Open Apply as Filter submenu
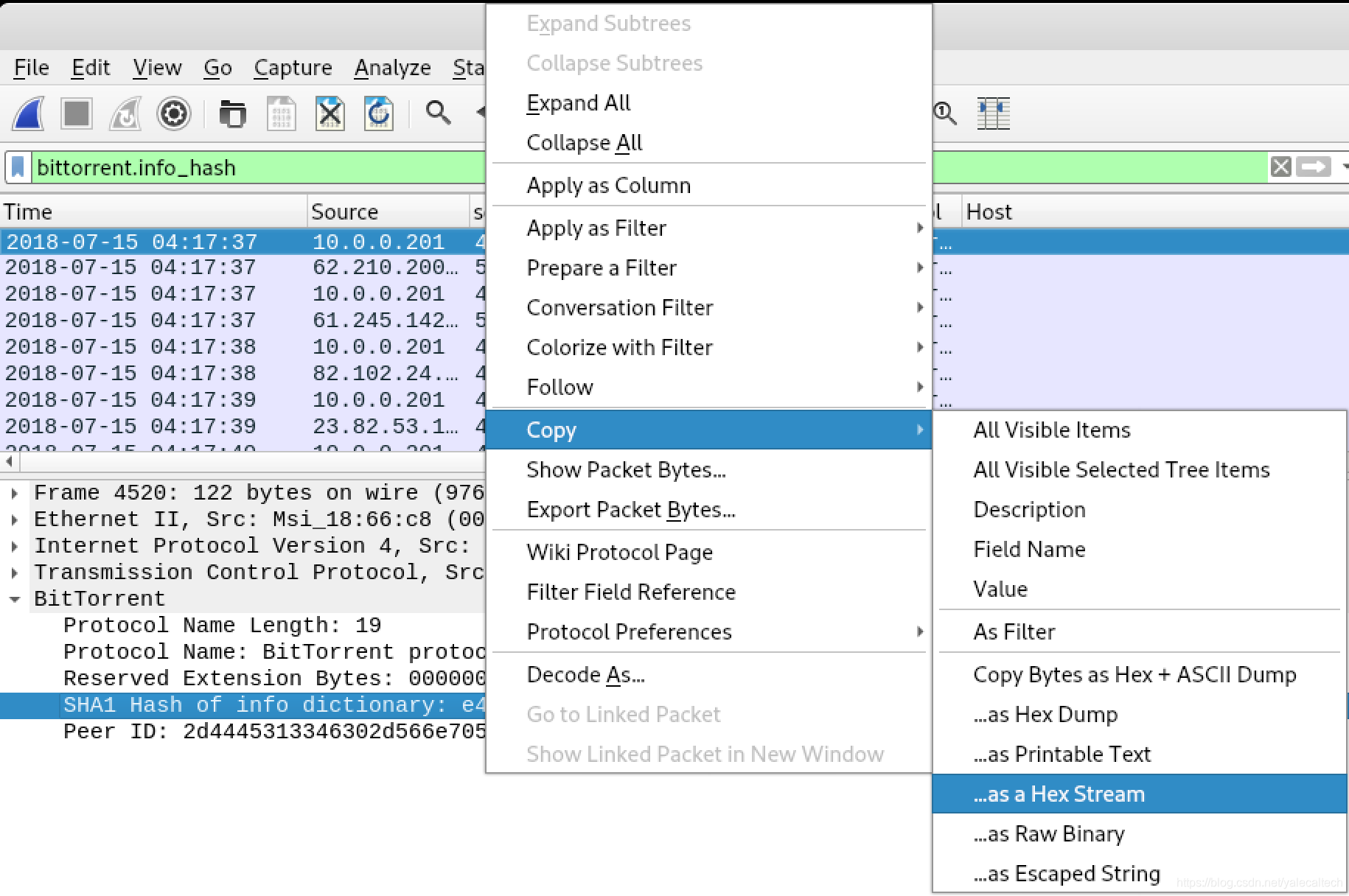The height and width of the screenshot is (896, 1349). pos(708,228)
